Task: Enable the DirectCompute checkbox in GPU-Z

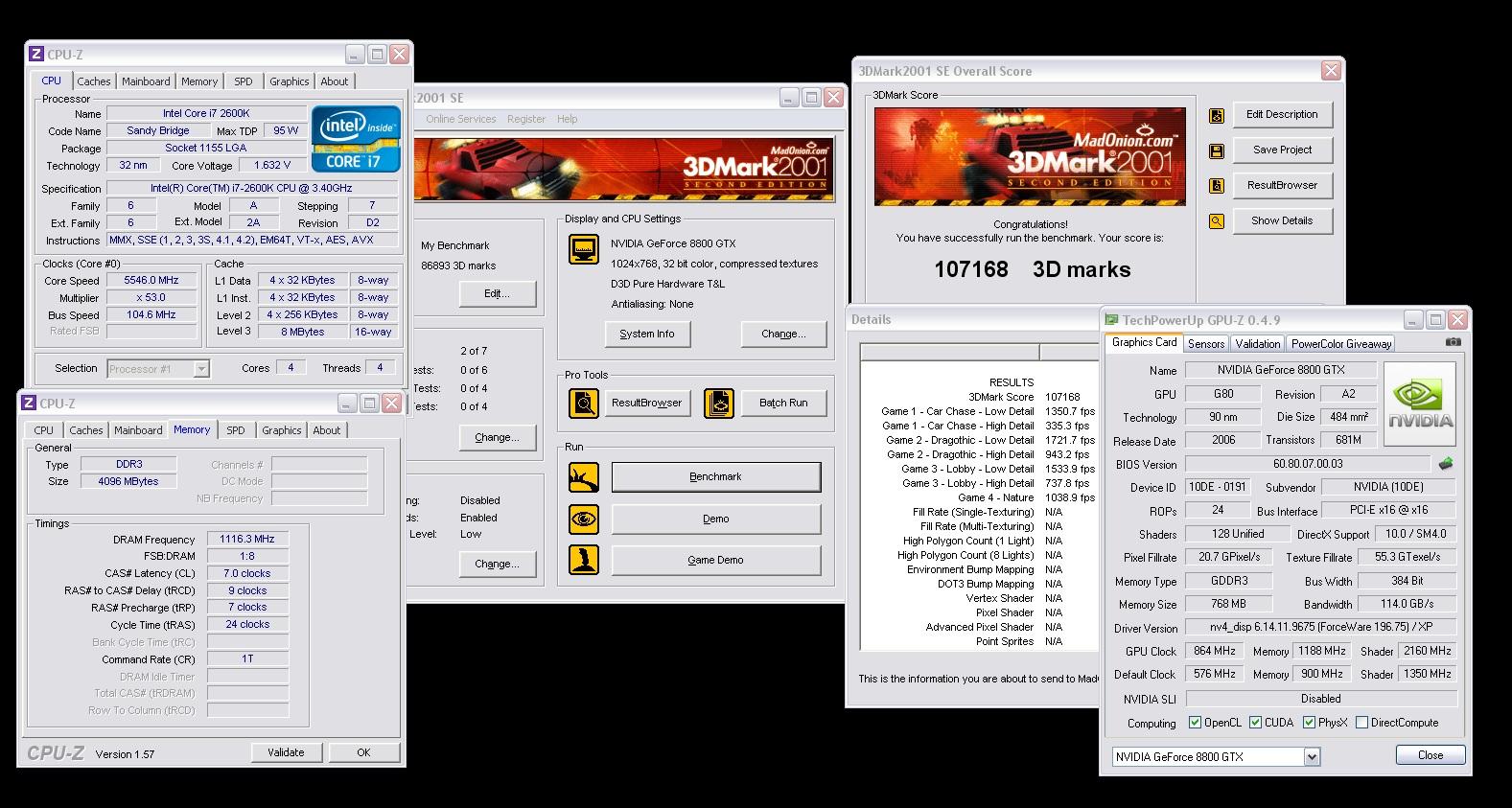Action: [1361, 723]
